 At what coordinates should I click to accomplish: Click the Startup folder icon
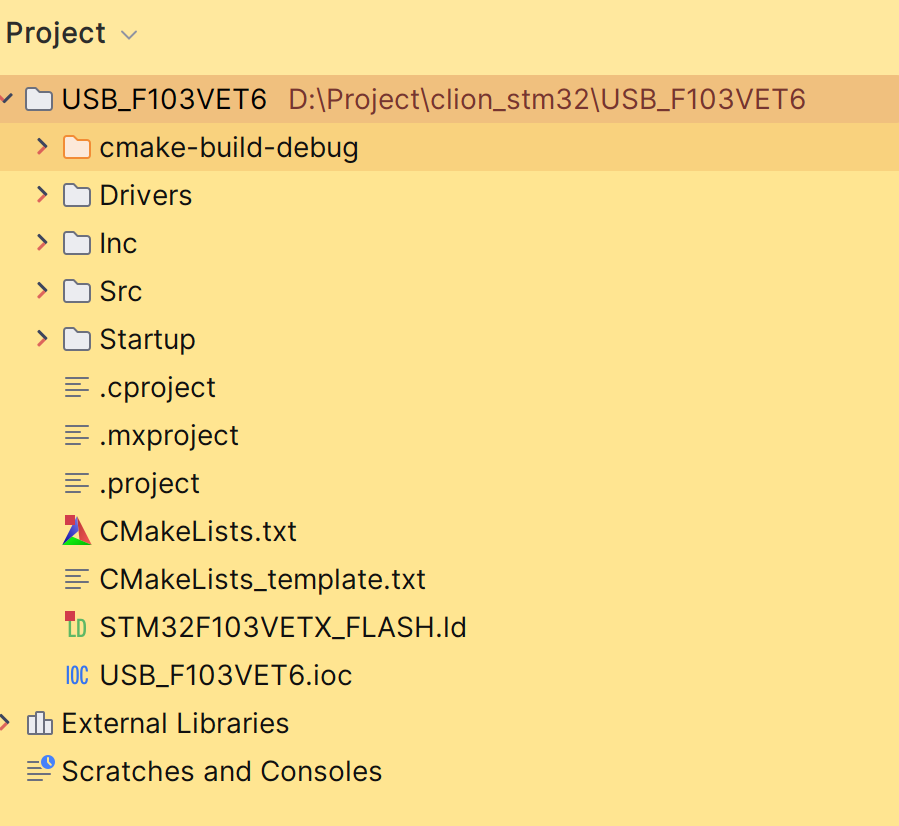76,339
